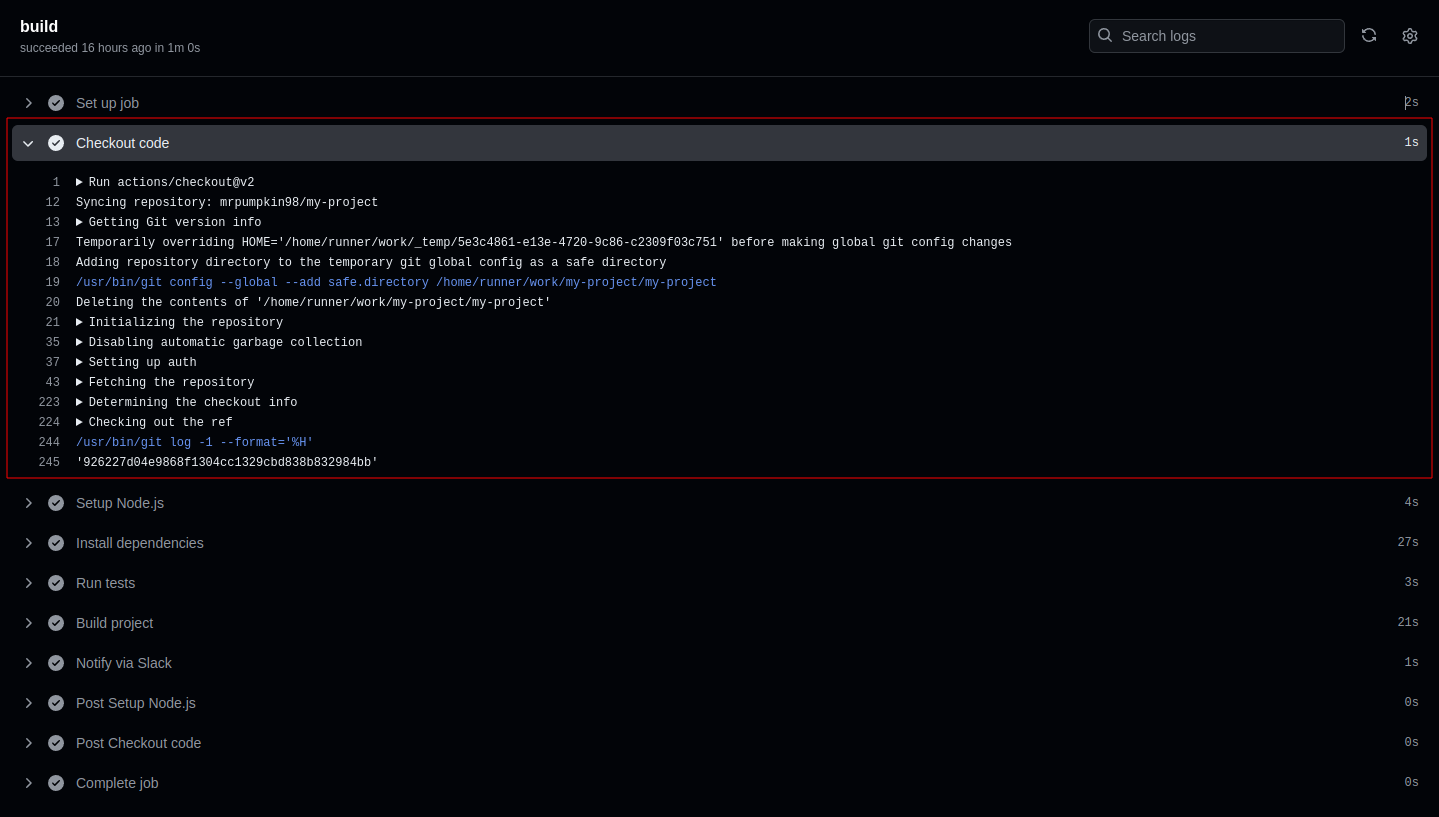Click log line number 12
1439x817 pixels.
(53, 203)
